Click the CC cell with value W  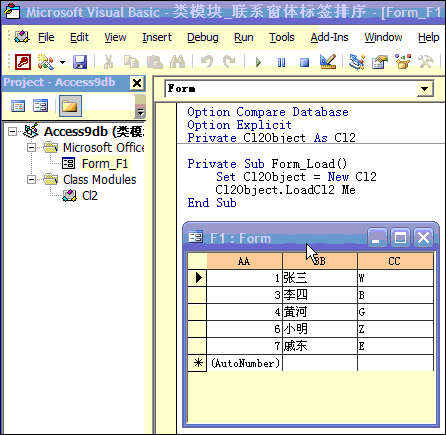pos(395,278)
